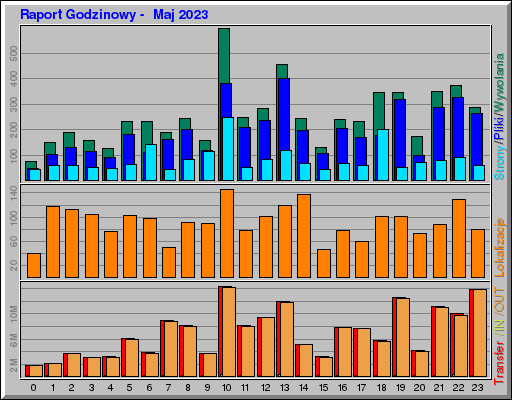Select the orange Lokalizacje bar for hour 22
The image size is (512, 400).
459,238
